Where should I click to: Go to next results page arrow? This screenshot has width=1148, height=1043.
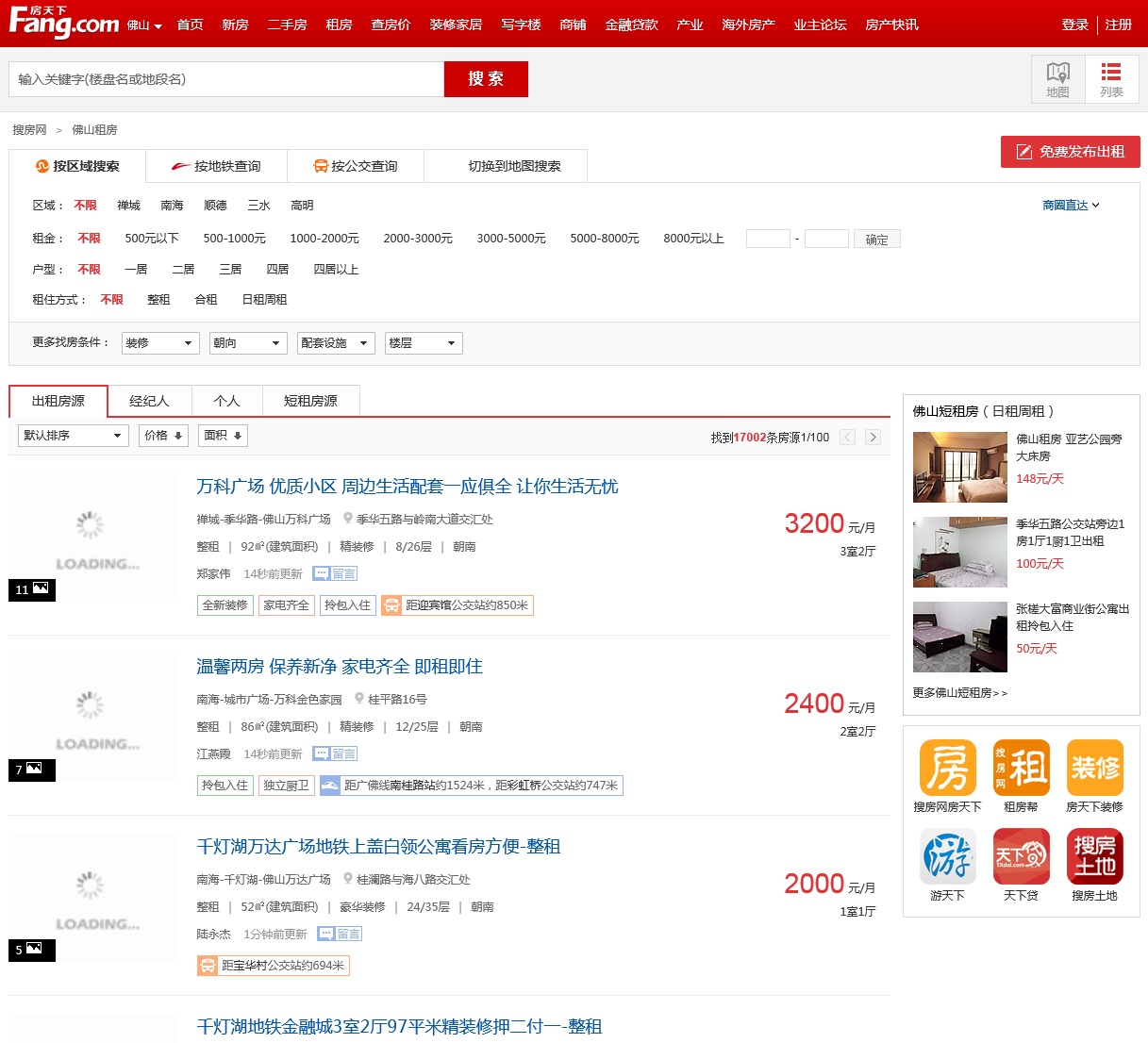[873, 437]
